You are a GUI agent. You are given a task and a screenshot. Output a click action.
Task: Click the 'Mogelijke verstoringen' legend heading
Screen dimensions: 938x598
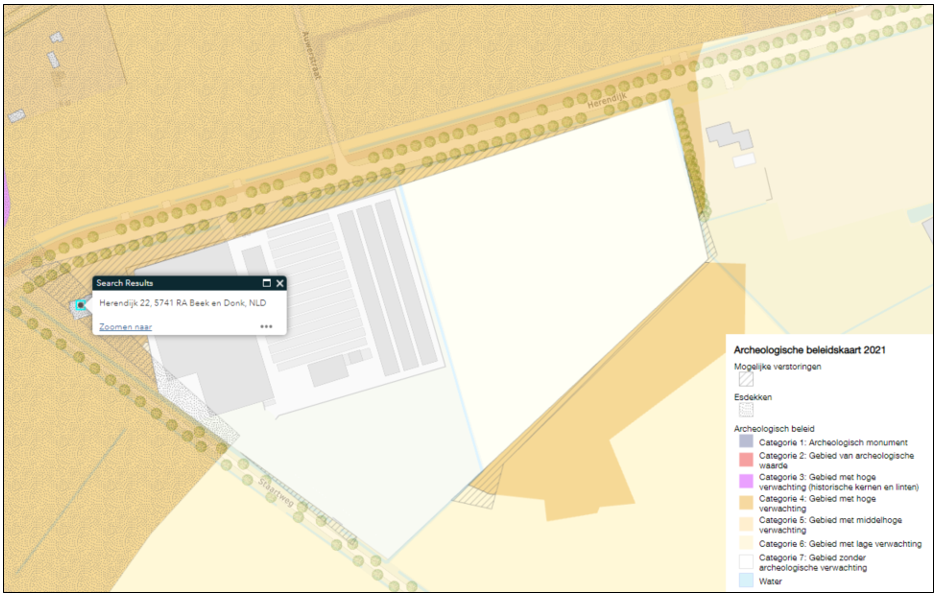[x=778, y=367]
